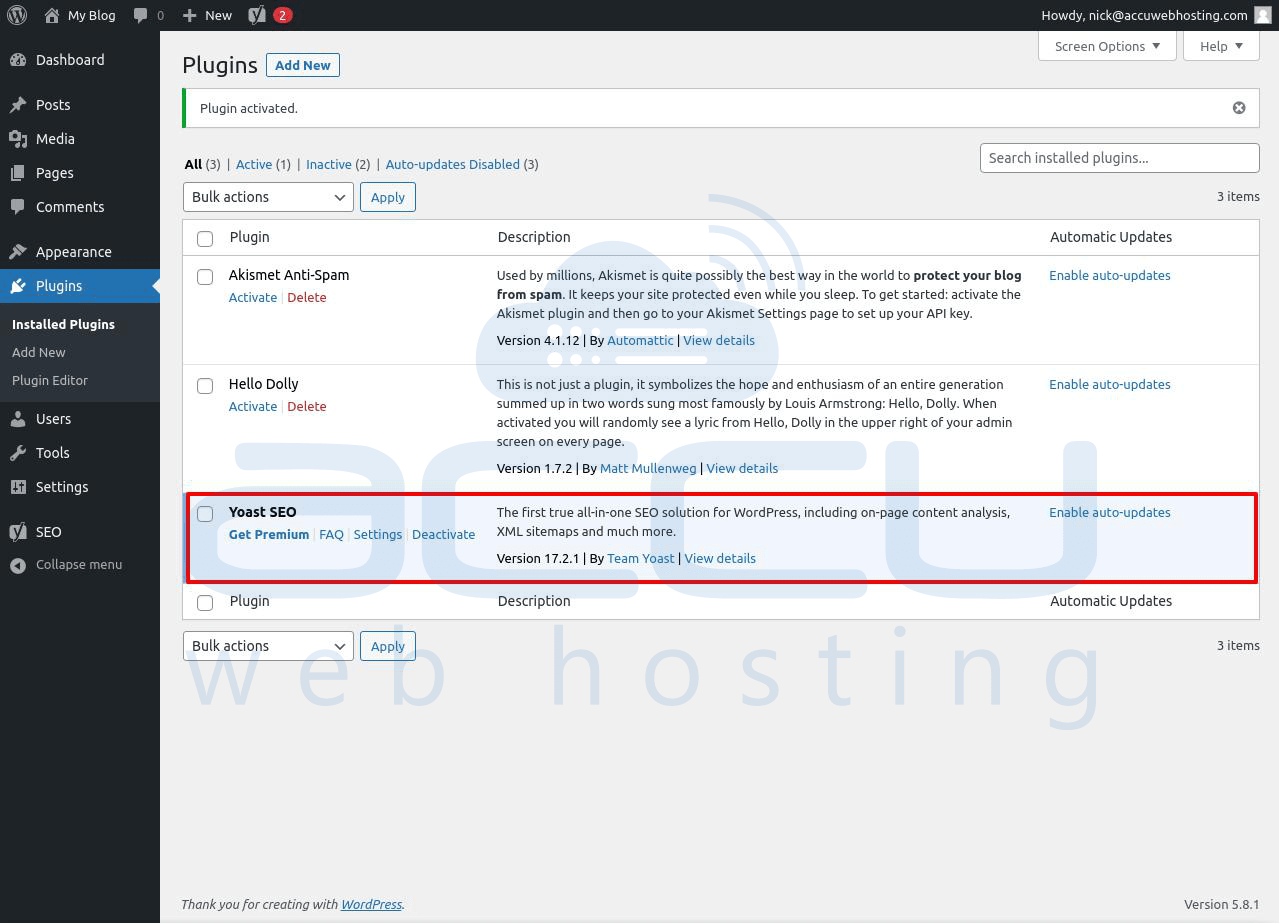Dismiss the Plugin activated notice
The width and height of the screenshot is (1279, 923).
coord(1239,108)
